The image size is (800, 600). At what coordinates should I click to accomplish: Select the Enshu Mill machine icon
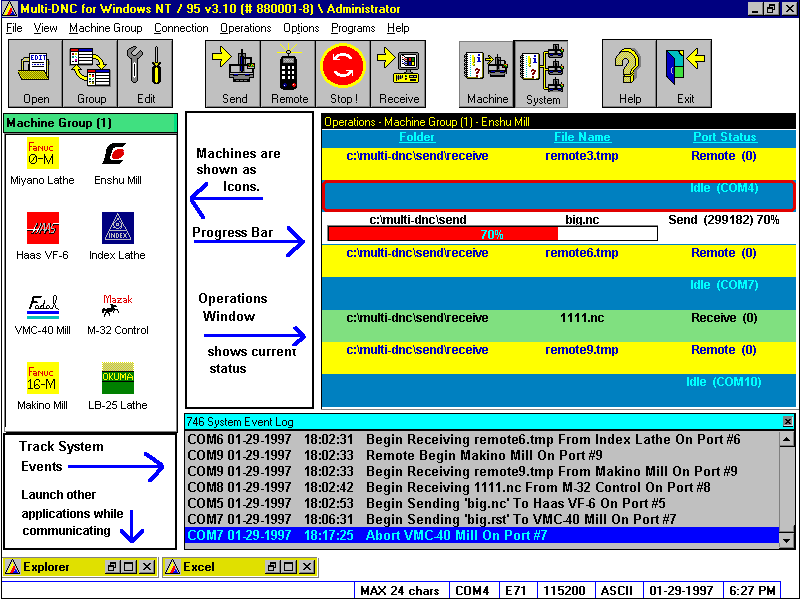tap(118, 161)
